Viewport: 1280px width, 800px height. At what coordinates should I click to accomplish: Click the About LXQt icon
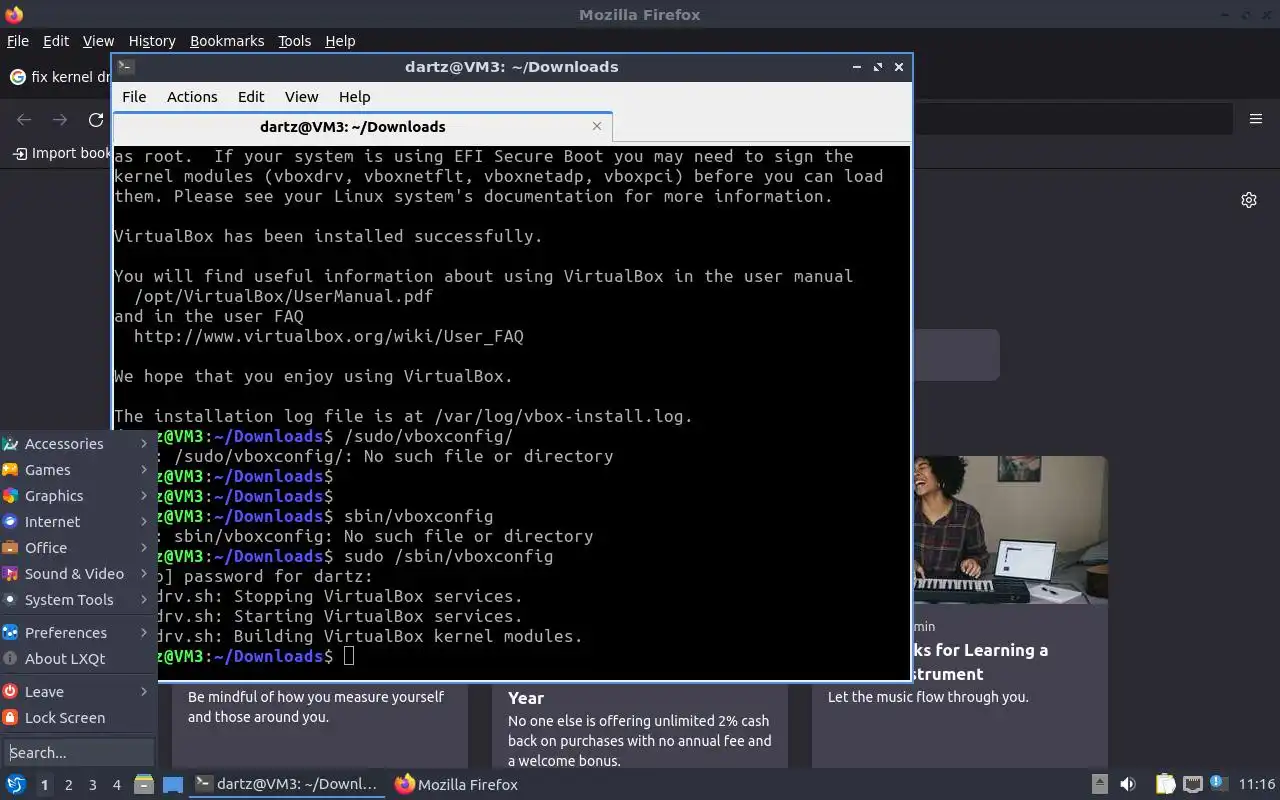pos(11,659)
